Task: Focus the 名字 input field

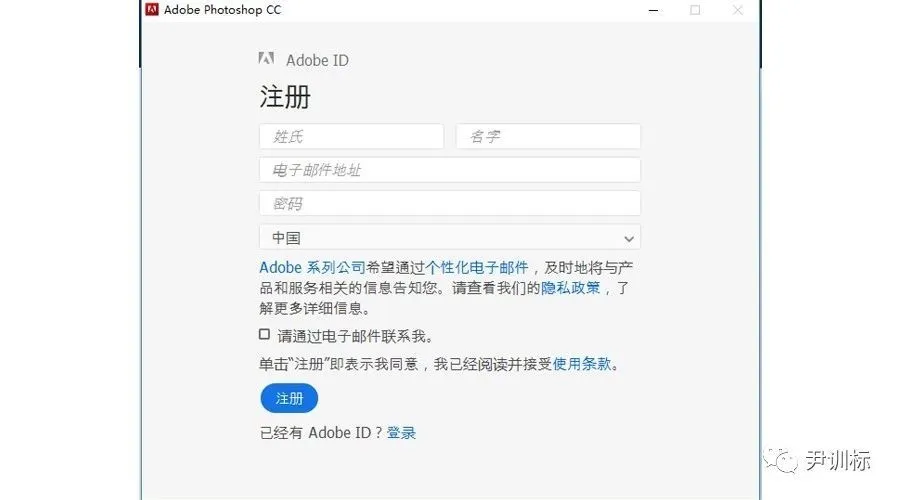Action: [548, 137]
